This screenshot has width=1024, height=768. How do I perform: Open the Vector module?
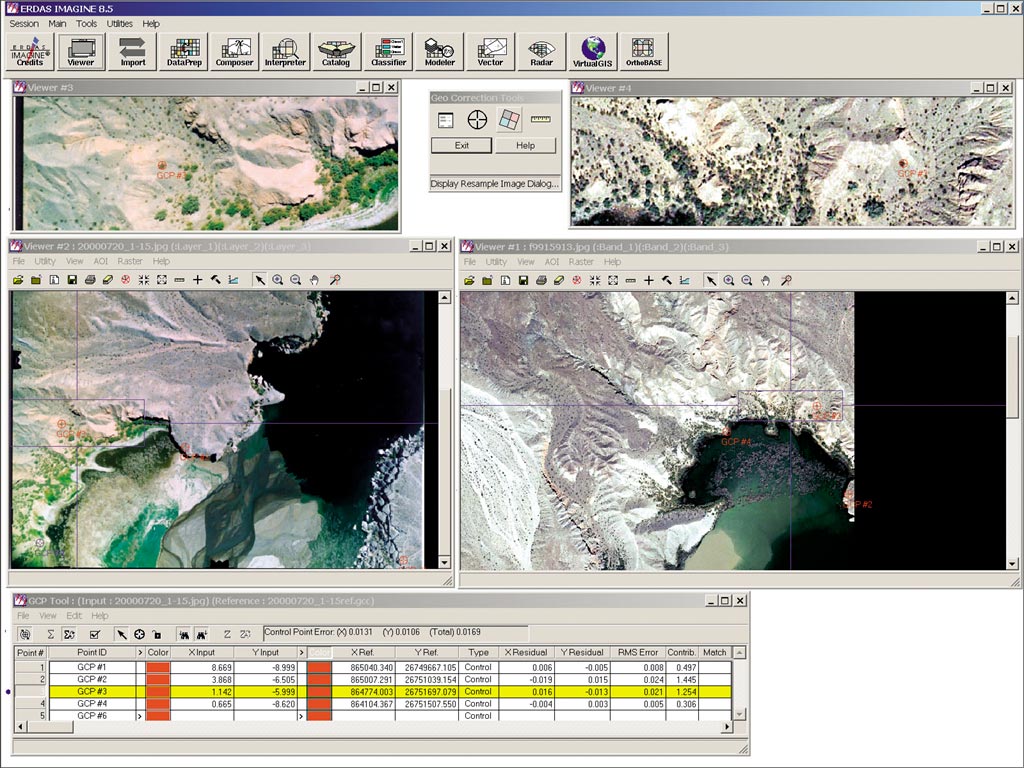point(490,52)
